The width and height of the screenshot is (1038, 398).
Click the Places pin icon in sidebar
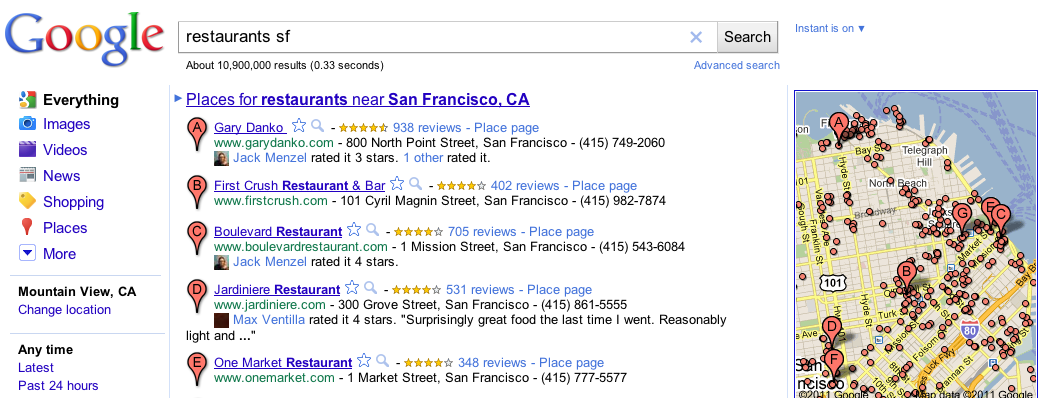[x=27, y=227]
